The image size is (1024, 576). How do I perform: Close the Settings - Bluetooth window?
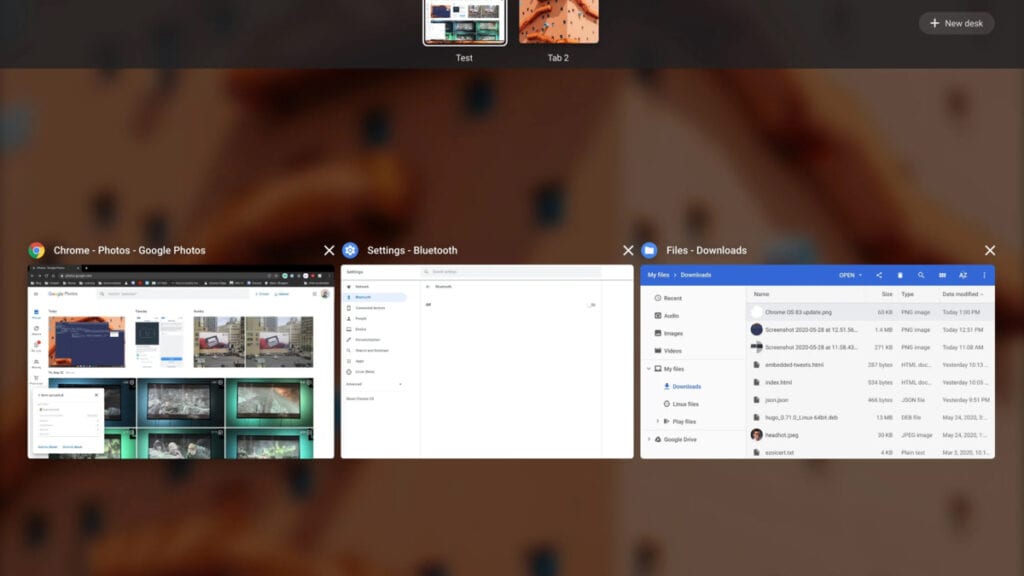tap(628, 250)
